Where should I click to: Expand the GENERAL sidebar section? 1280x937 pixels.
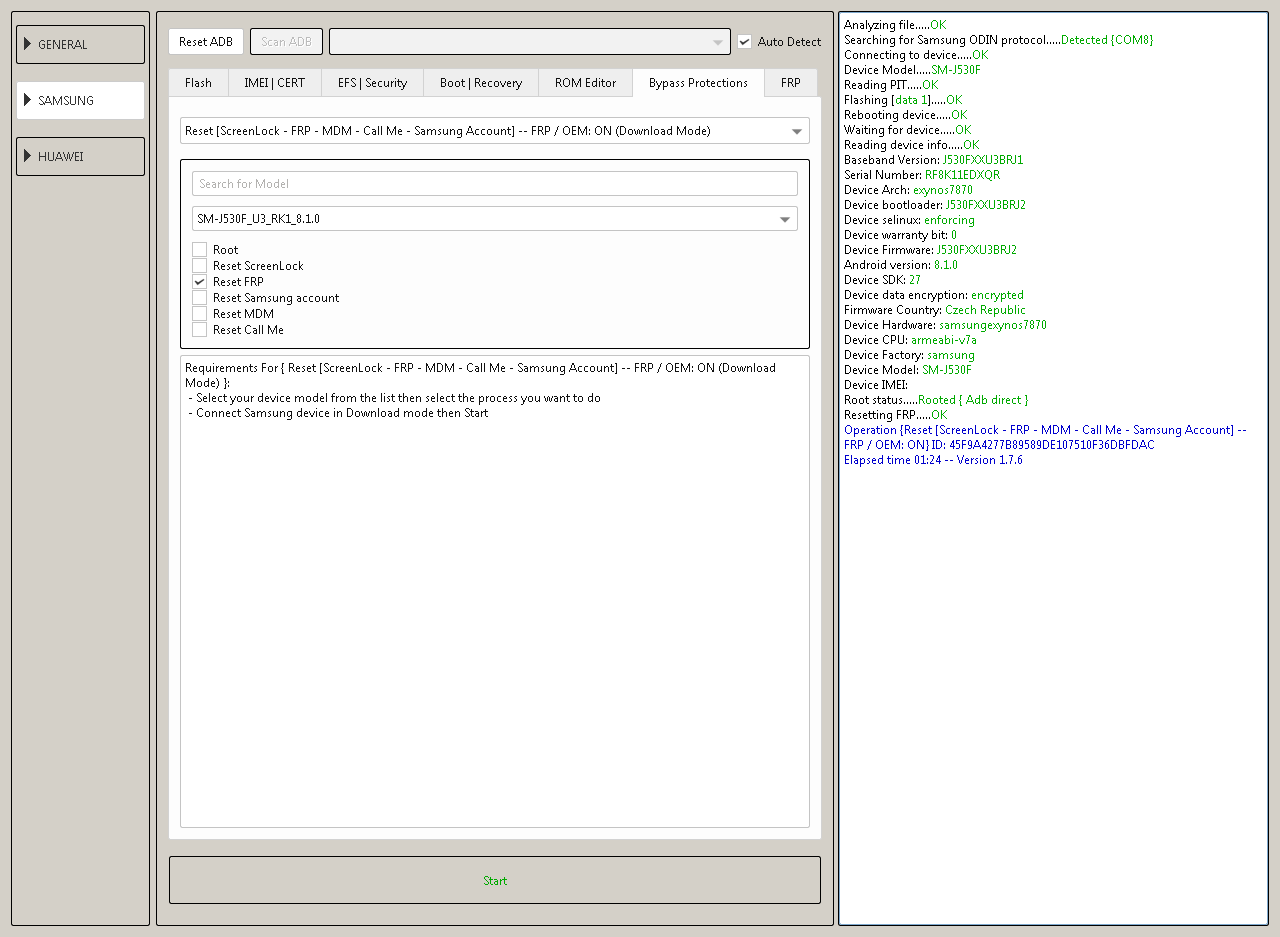point(80,45)
